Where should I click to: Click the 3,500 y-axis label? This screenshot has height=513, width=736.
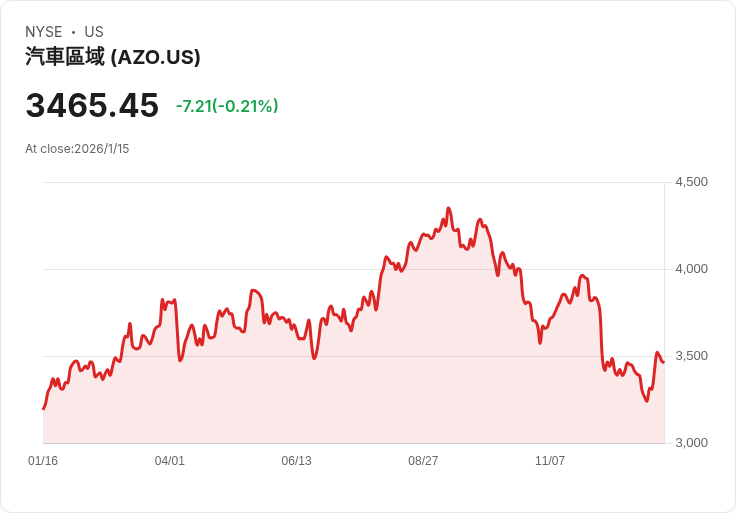click(691, 356)
